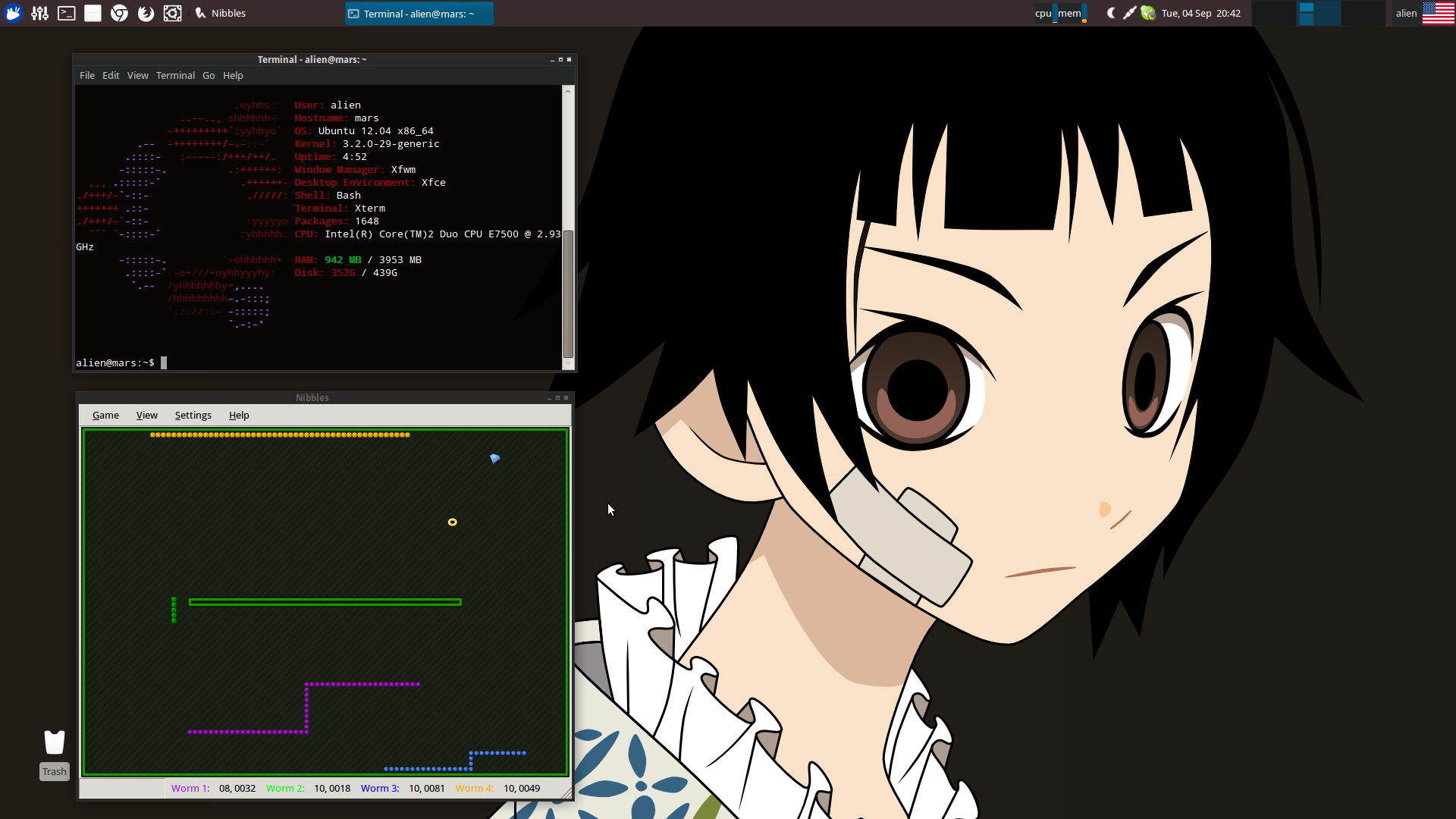Click the network plug tray icon
Screen dimensions: 1456x819
pos(1129,13)
